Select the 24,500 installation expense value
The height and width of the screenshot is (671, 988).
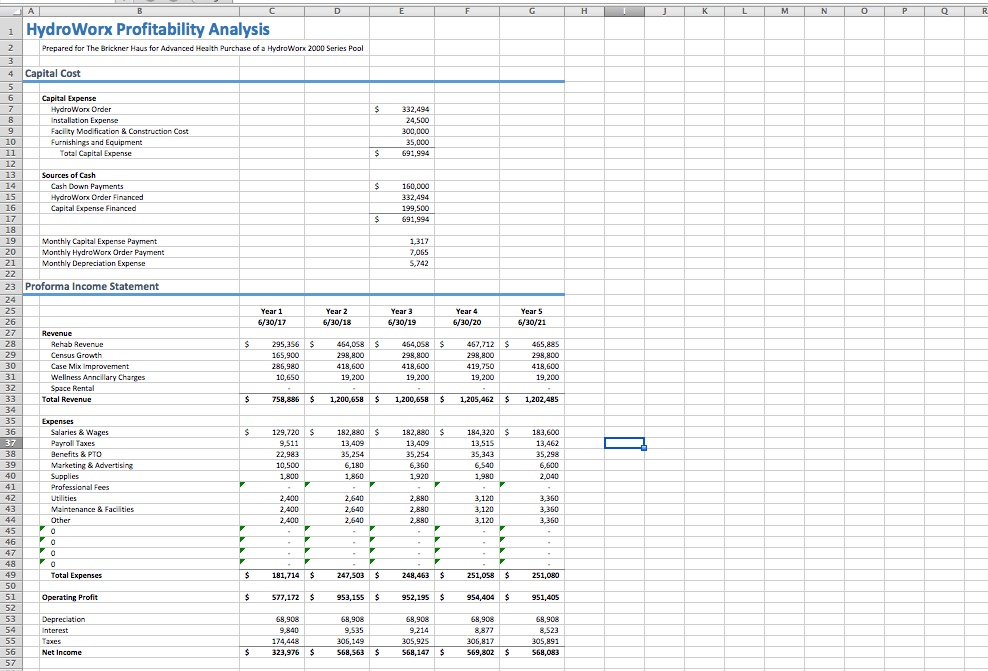tap(417, 120)
